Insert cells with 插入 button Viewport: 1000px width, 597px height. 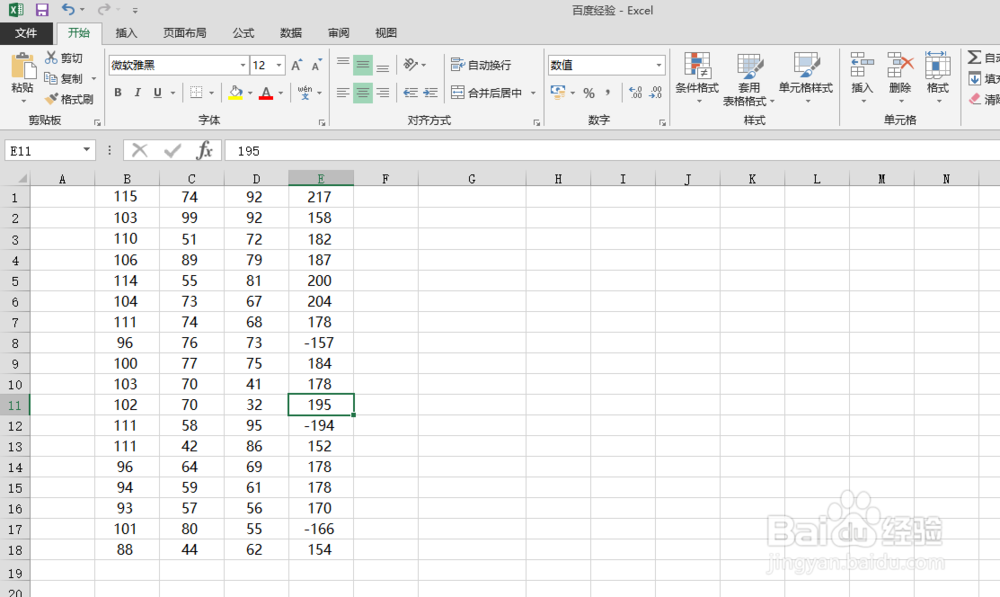tap(862, 78)
